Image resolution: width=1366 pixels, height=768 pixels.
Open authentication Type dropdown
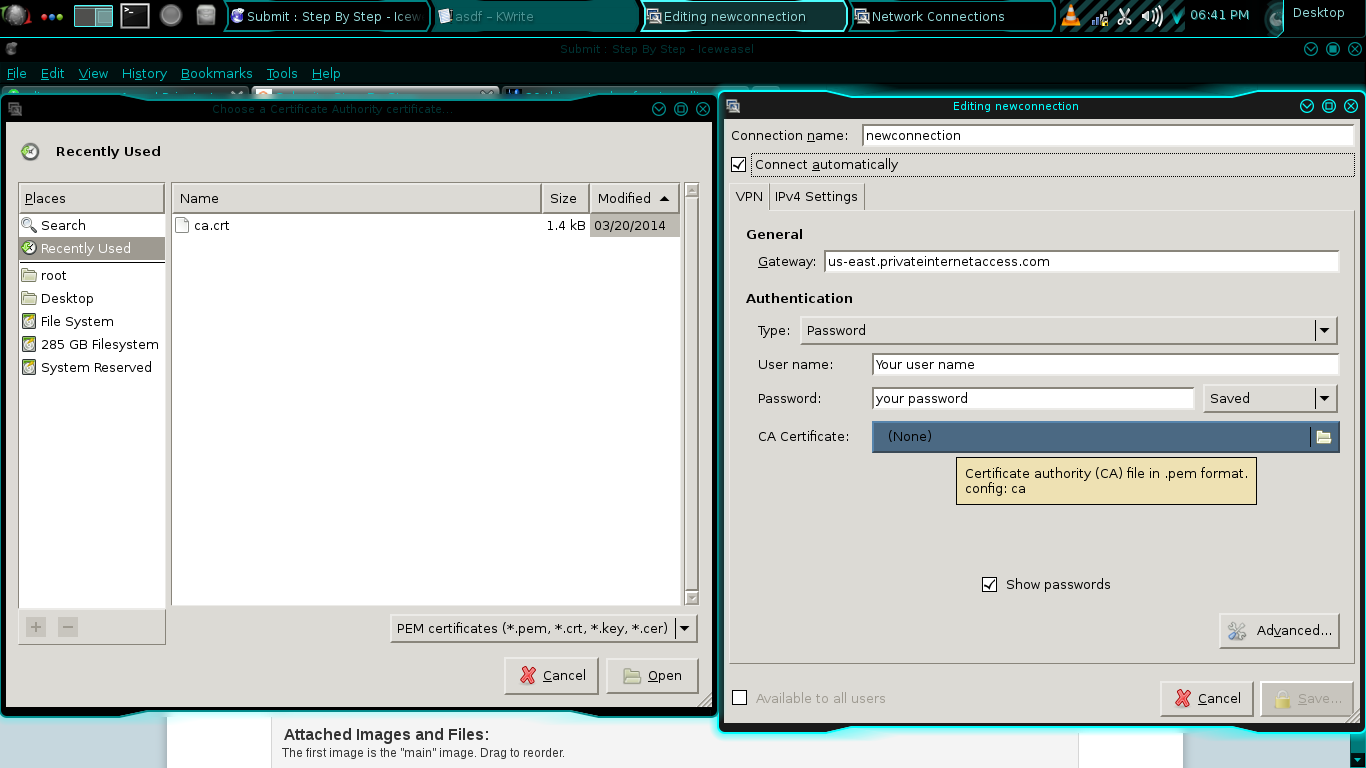point(1068,330)
